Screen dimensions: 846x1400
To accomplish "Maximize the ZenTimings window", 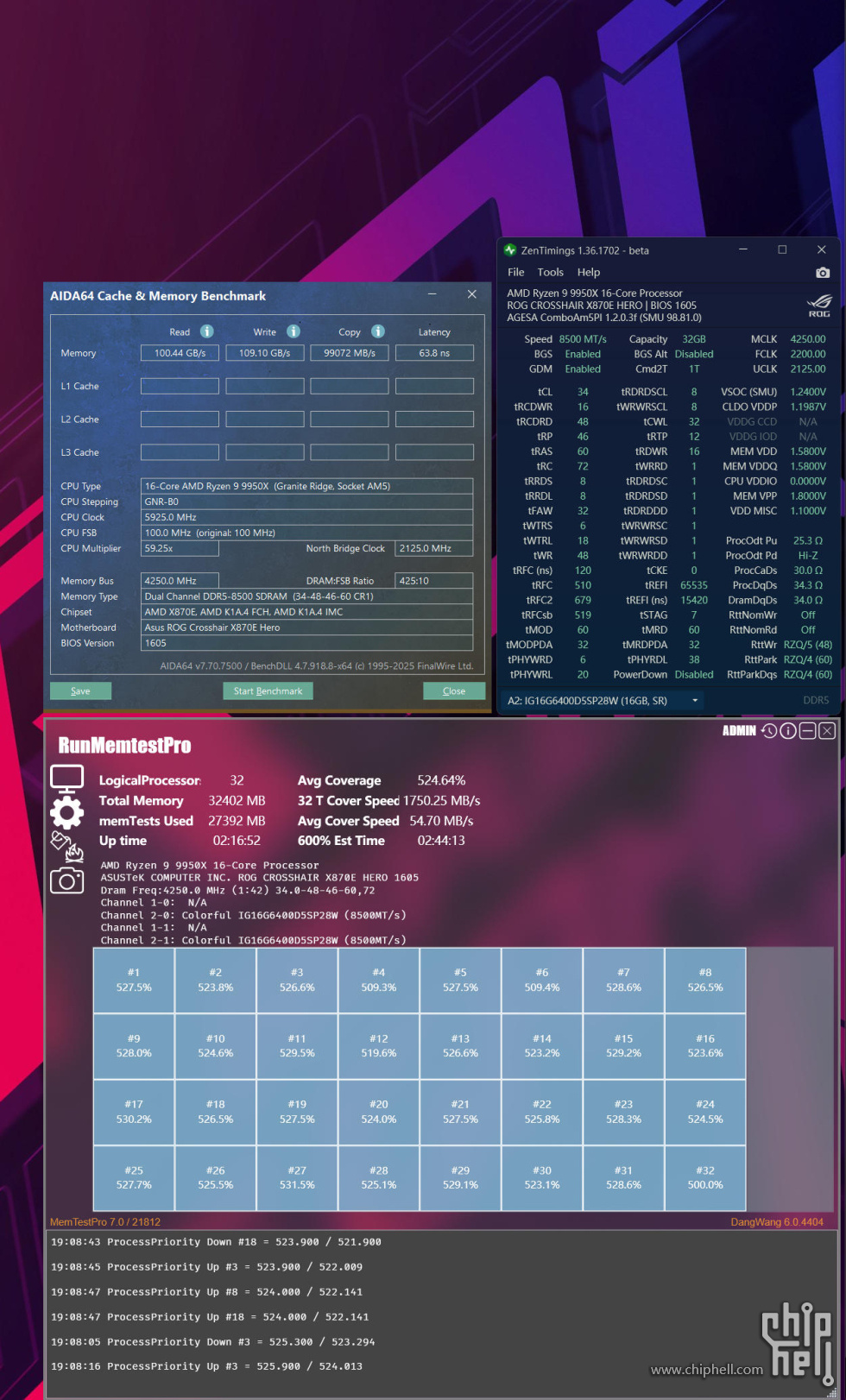I will coord(782,249).
